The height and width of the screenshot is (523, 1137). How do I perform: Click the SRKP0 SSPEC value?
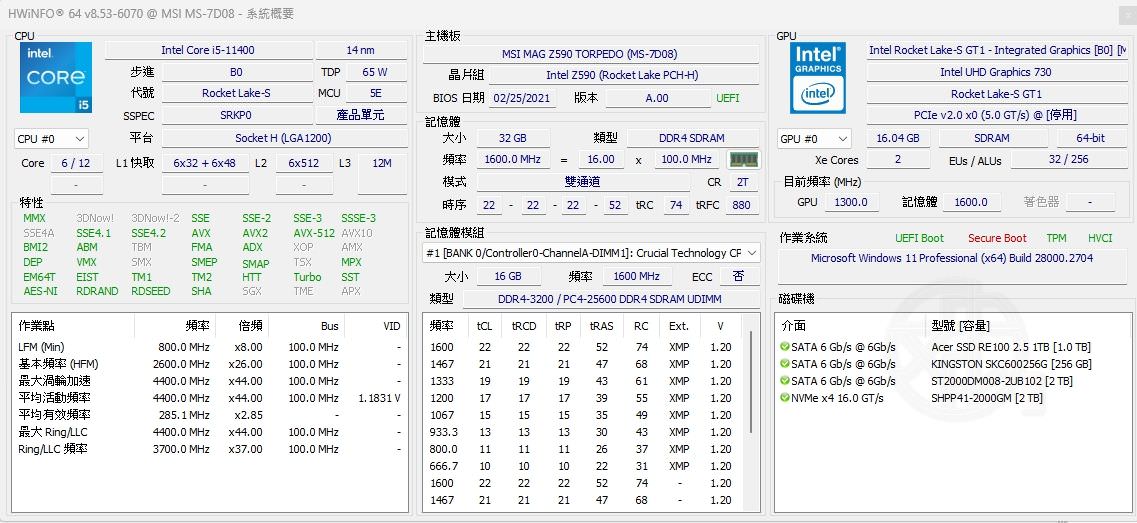pyautogui.click(x=236, y=115)
